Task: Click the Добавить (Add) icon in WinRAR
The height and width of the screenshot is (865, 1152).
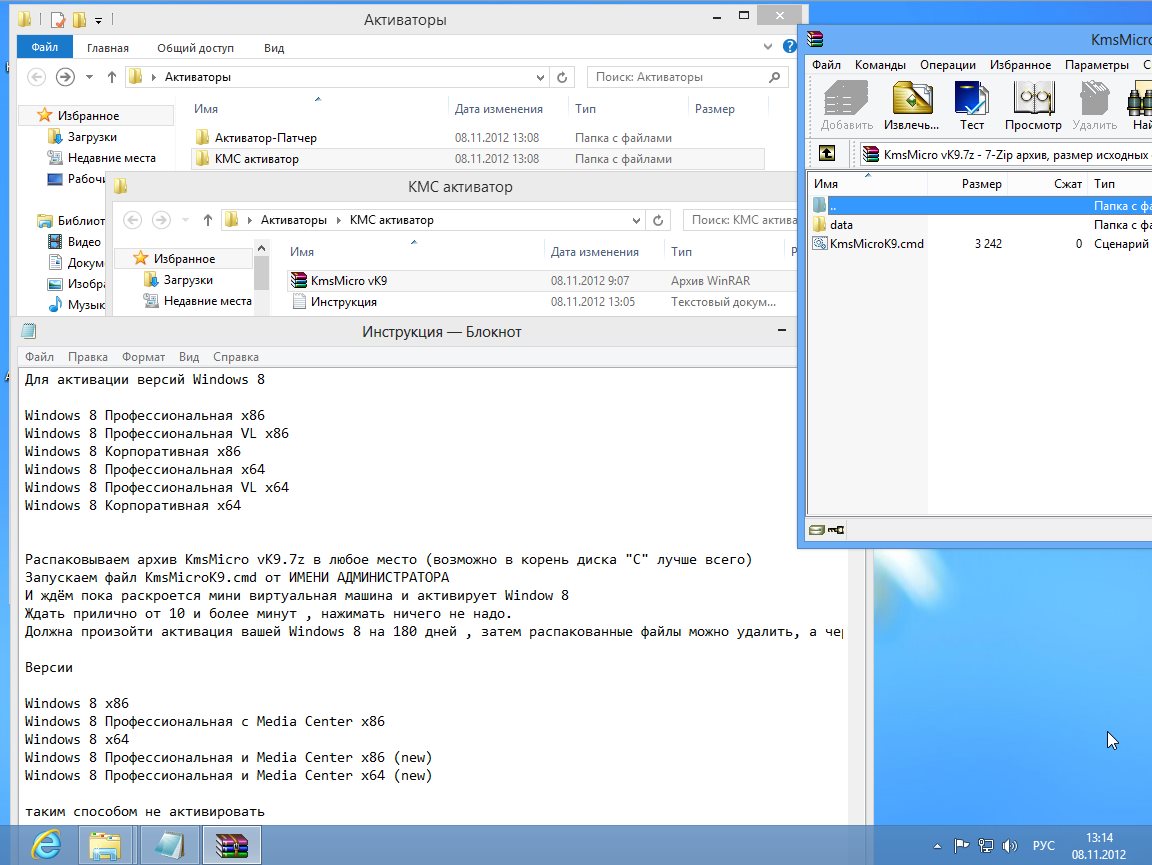Action: 846,106
